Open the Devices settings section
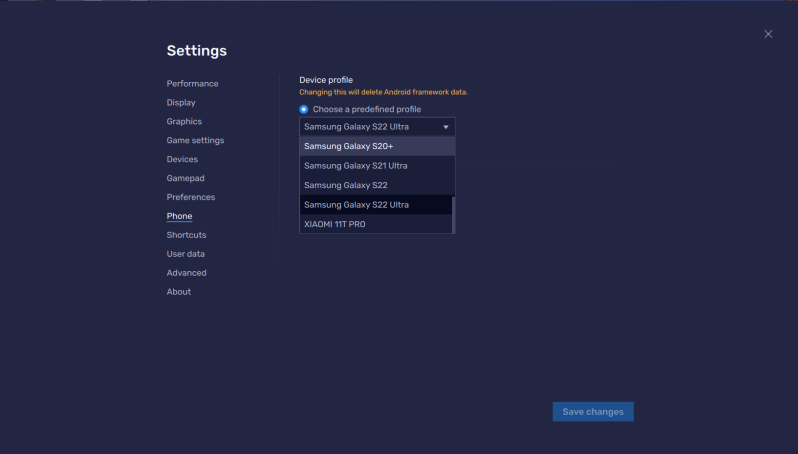 pyautogui.click(x=182, y=159)
